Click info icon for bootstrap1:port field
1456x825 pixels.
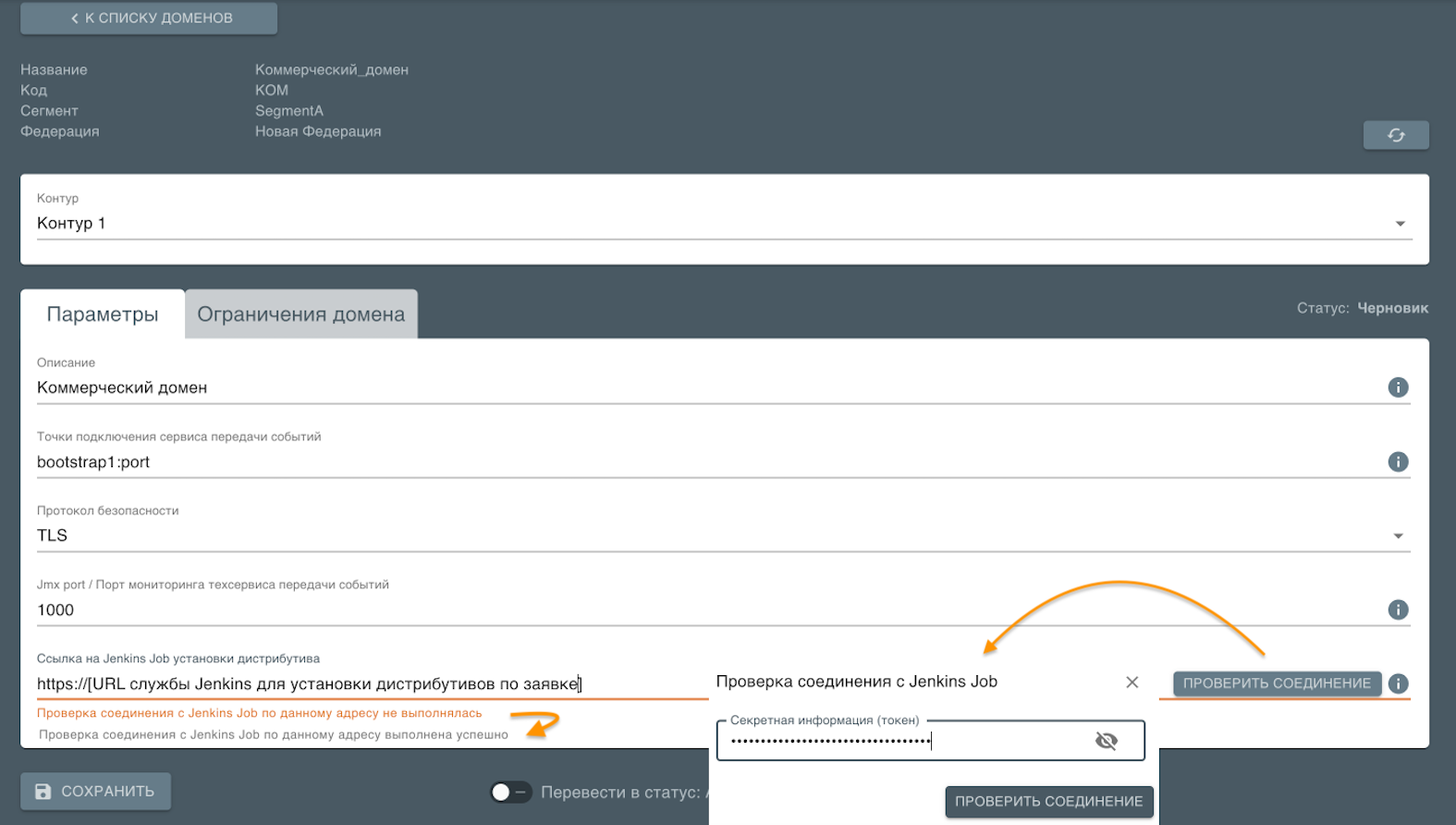pos(1397,462)
